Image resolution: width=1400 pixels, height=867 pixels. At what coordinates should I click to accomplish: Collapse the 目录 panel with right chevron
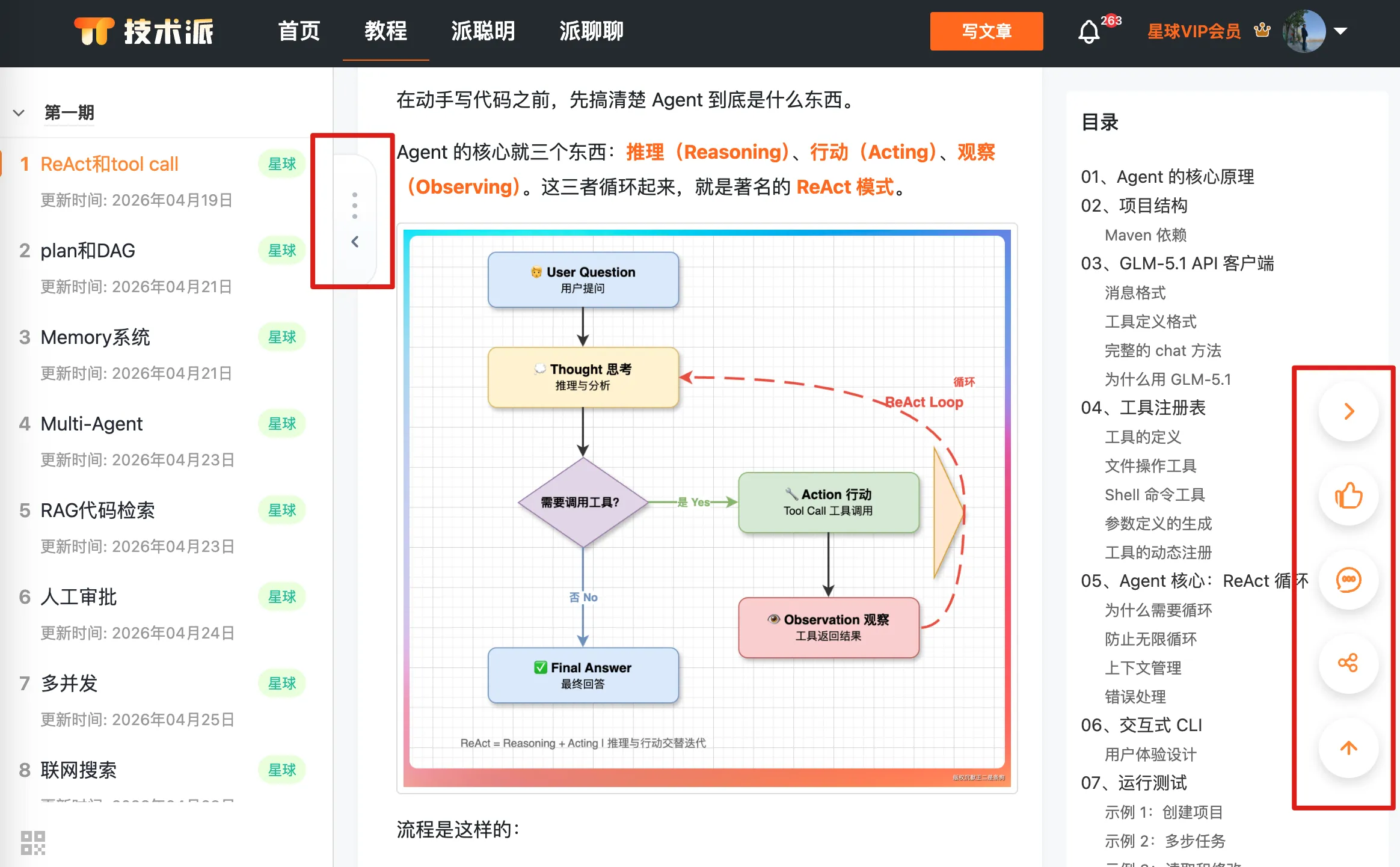1349,411
